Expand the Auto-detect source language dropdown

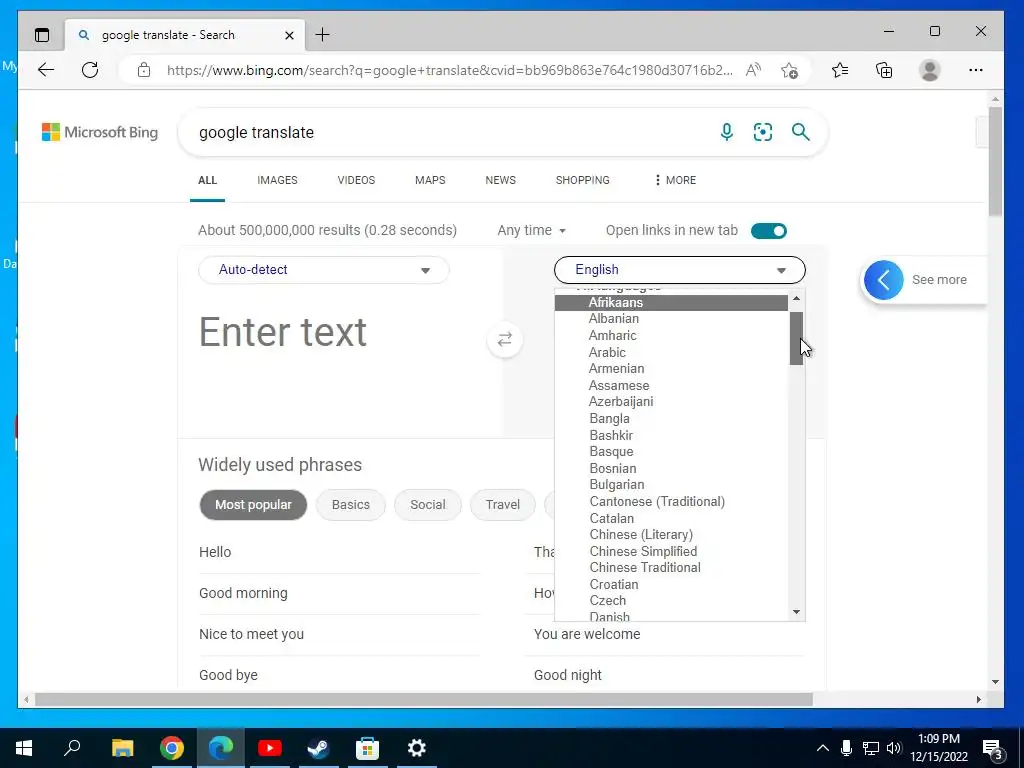(x=324, y=270)
